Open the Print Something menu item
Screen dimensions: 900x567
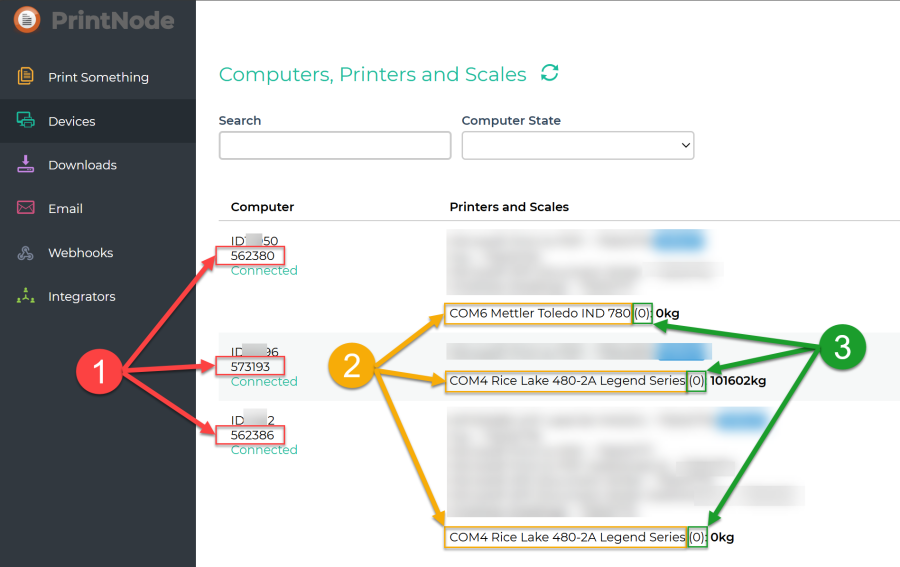[98, 77]
